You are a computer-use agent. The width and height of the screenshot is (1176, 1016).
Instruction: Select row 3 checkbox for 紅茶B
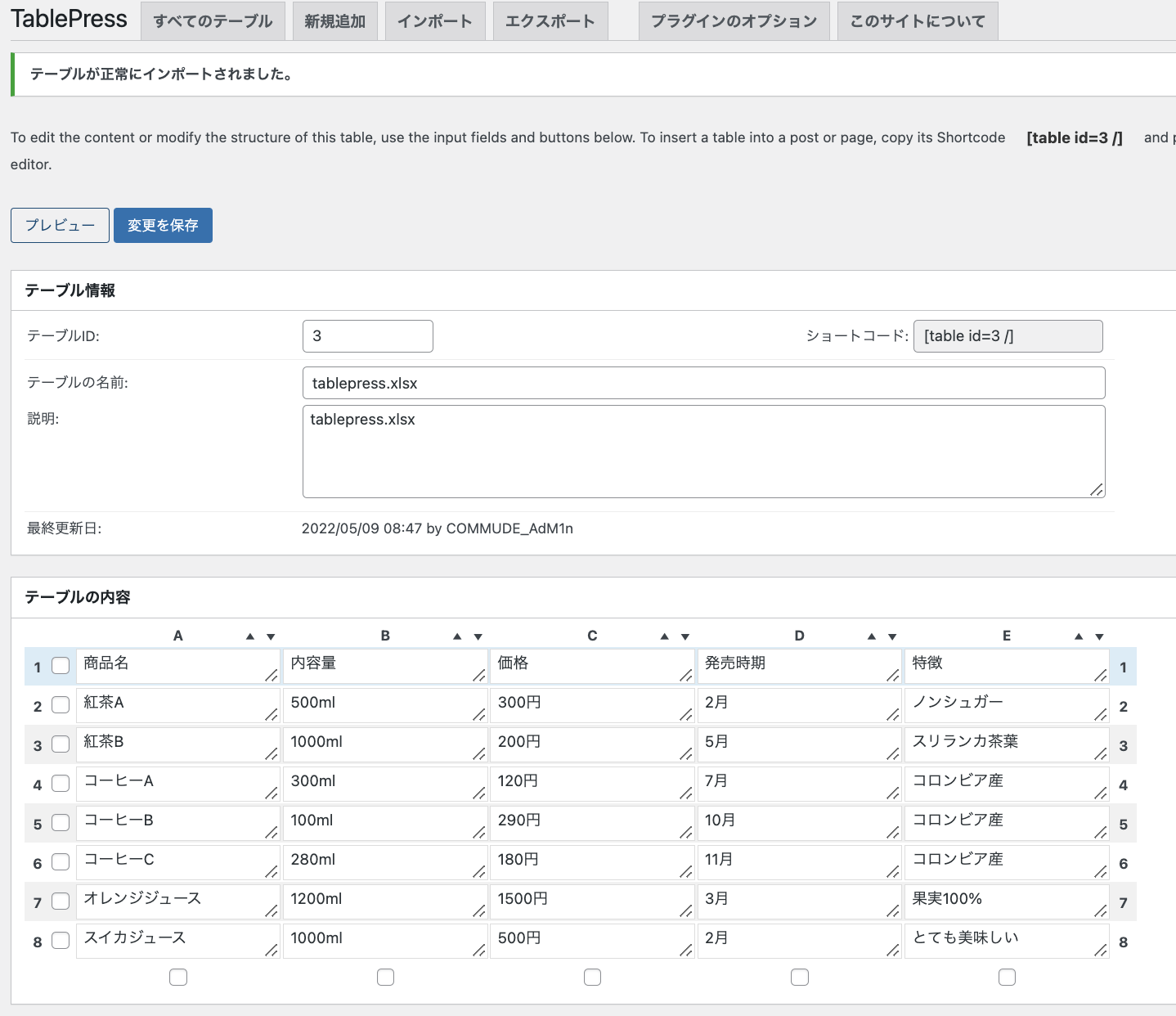coord(61,744)
